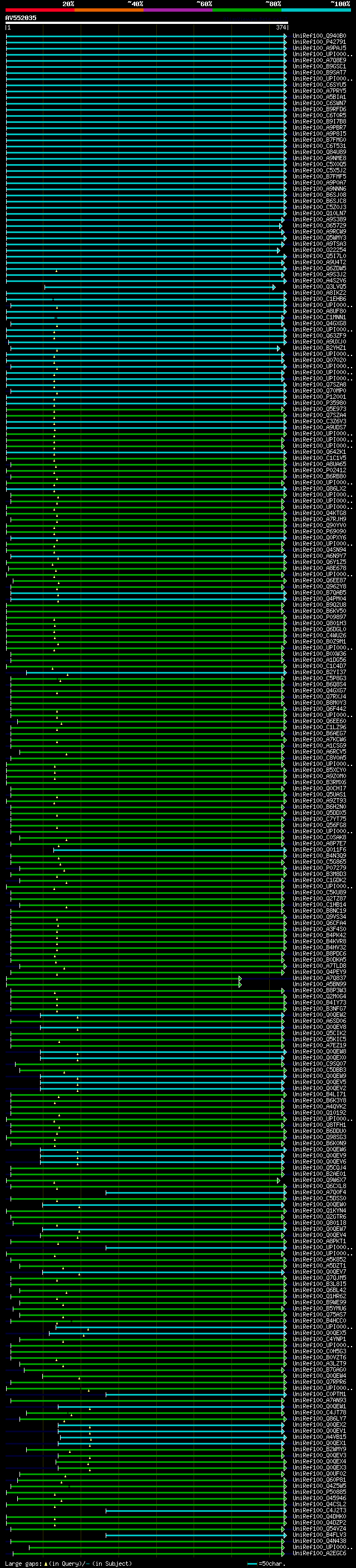
Task: Select the UniRef100_C1MNN1 label
Action: 319,317
